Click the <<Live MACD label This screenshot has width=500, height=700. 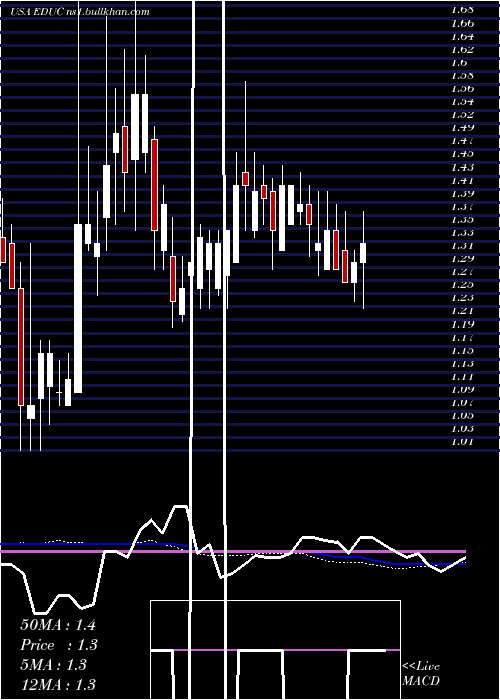click(x=421, y=674)
